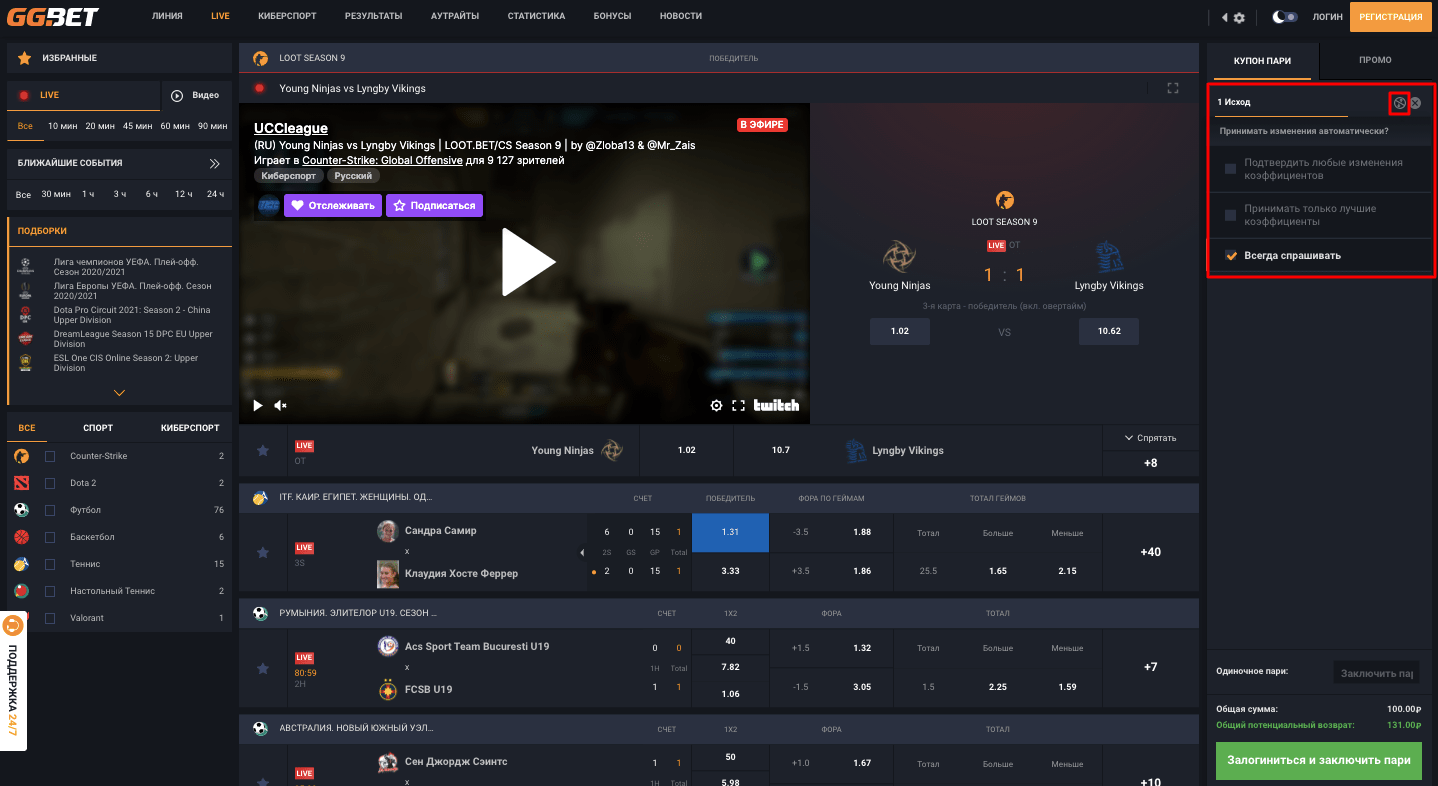
Task: Click the Регистрация button
Action: (1391, 17)
